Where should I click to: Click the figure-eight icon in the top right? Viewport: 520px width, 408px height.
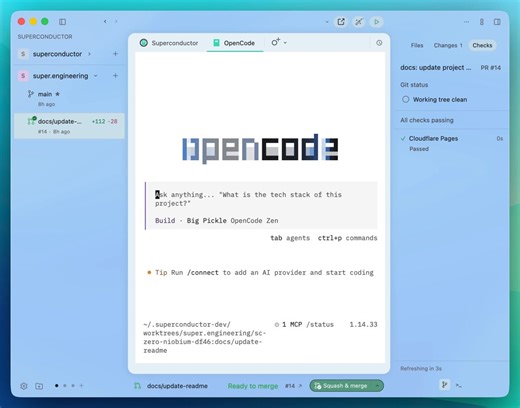point(482,22)
